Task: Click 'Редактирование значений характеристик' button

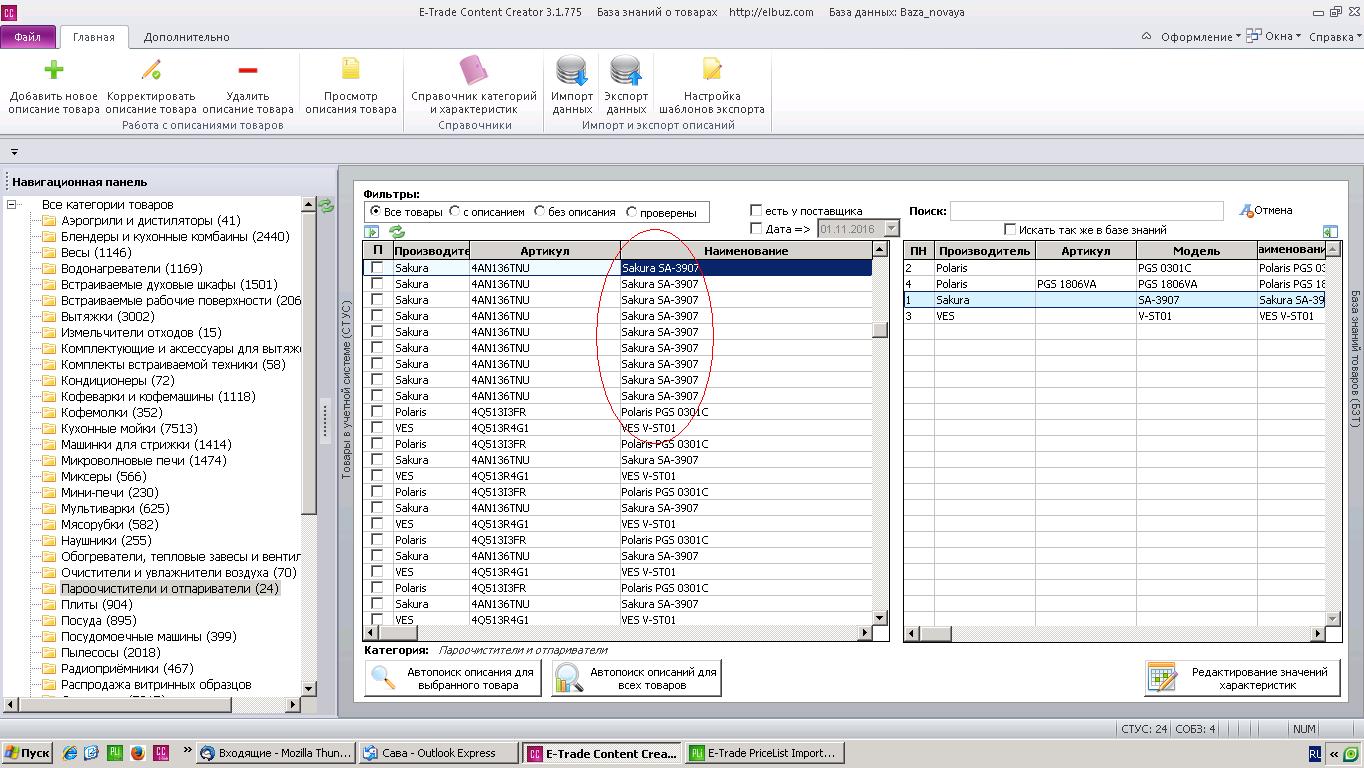Action: pos(1242,678)
